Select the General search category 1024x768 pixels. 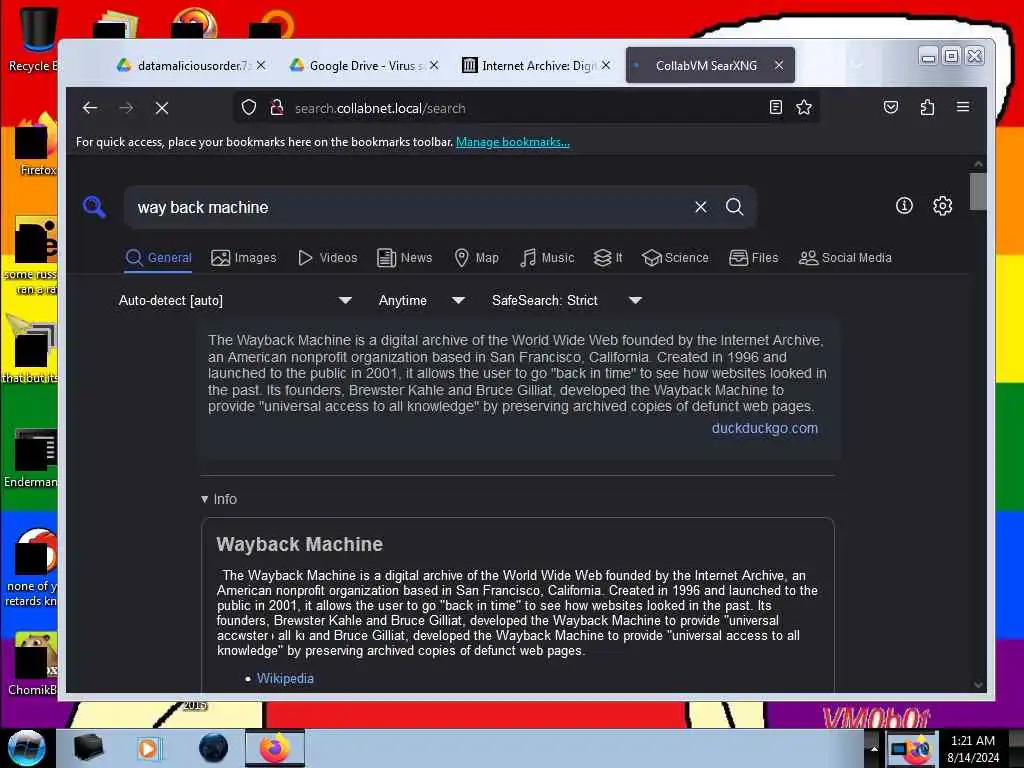point(159,258)
